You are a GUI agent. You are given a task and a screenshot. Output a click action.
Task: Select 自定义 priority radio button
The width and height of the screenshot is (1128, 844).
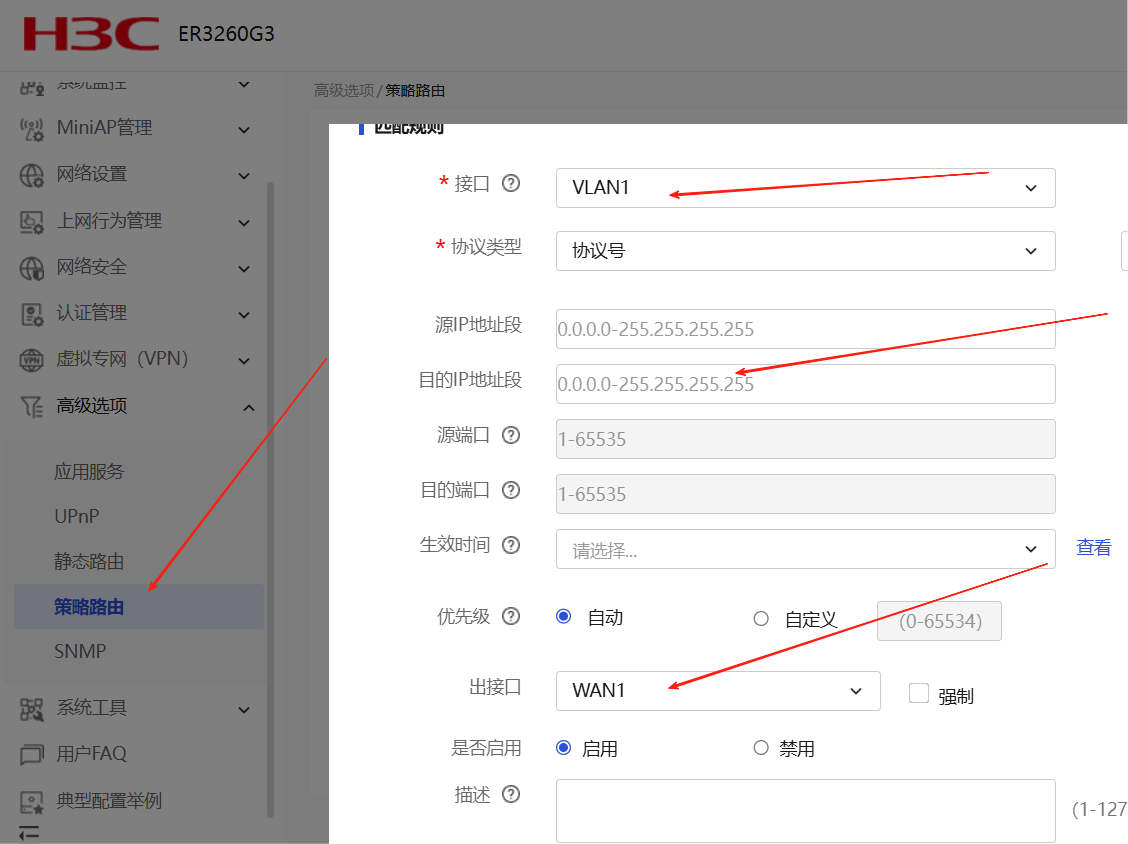pyautogui.click(x=761, y=619)
